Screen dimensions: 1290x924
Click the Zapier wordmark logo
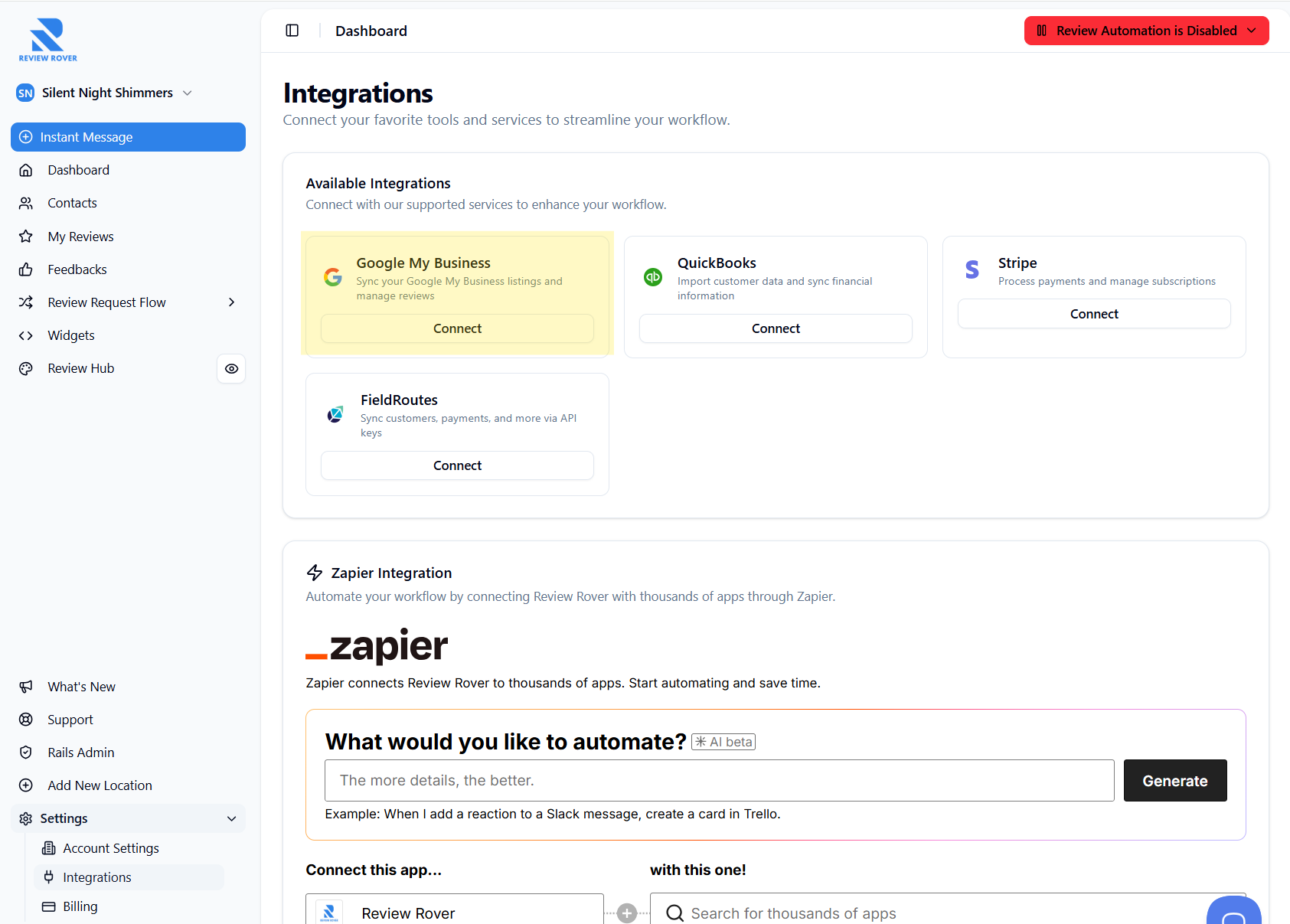coord(377,647)
